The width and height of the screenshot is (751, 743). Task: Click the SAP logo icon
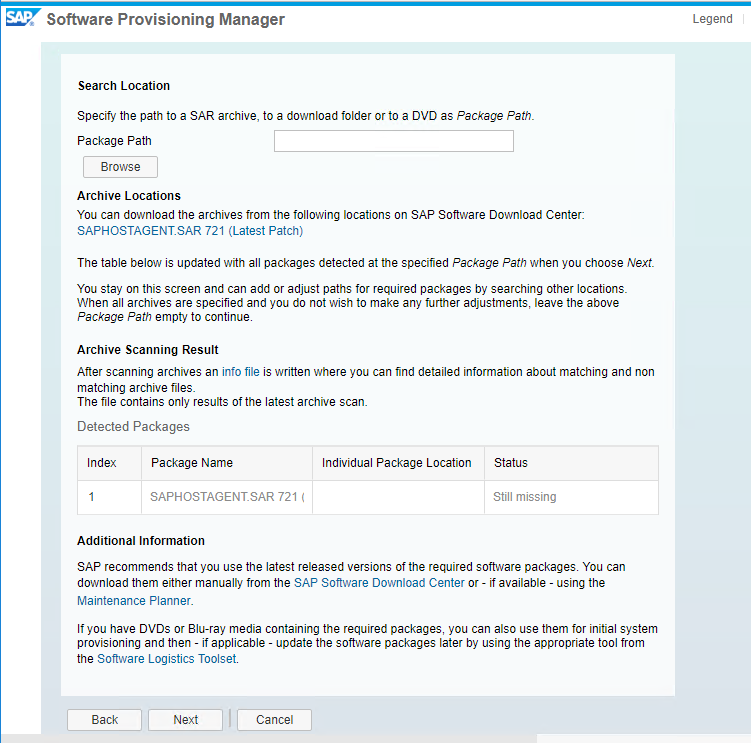tap(23, 18)
